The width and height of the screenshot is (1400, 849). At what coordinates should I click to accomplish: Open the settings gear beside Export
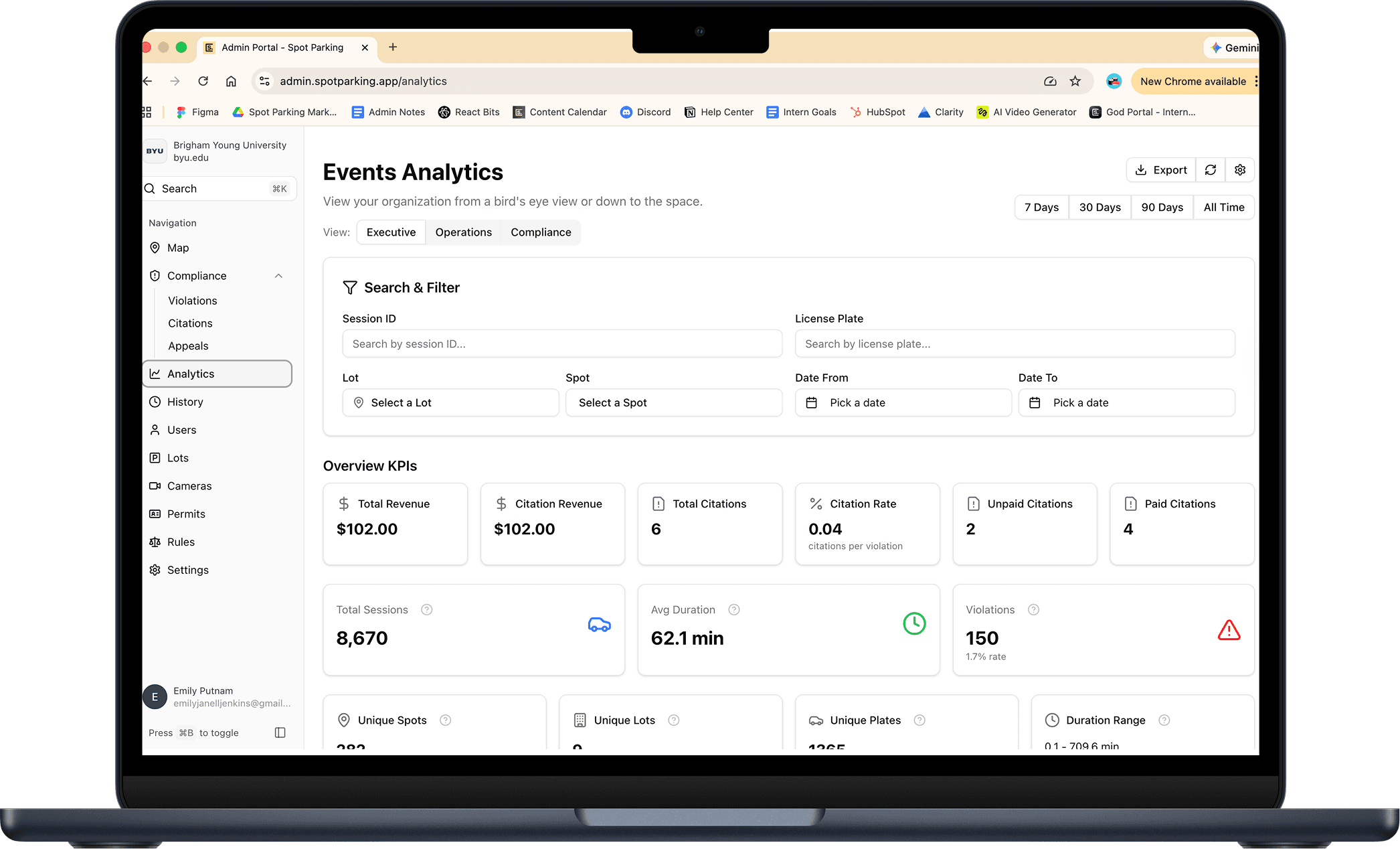pyautogui.click(x=1239, y=169)
